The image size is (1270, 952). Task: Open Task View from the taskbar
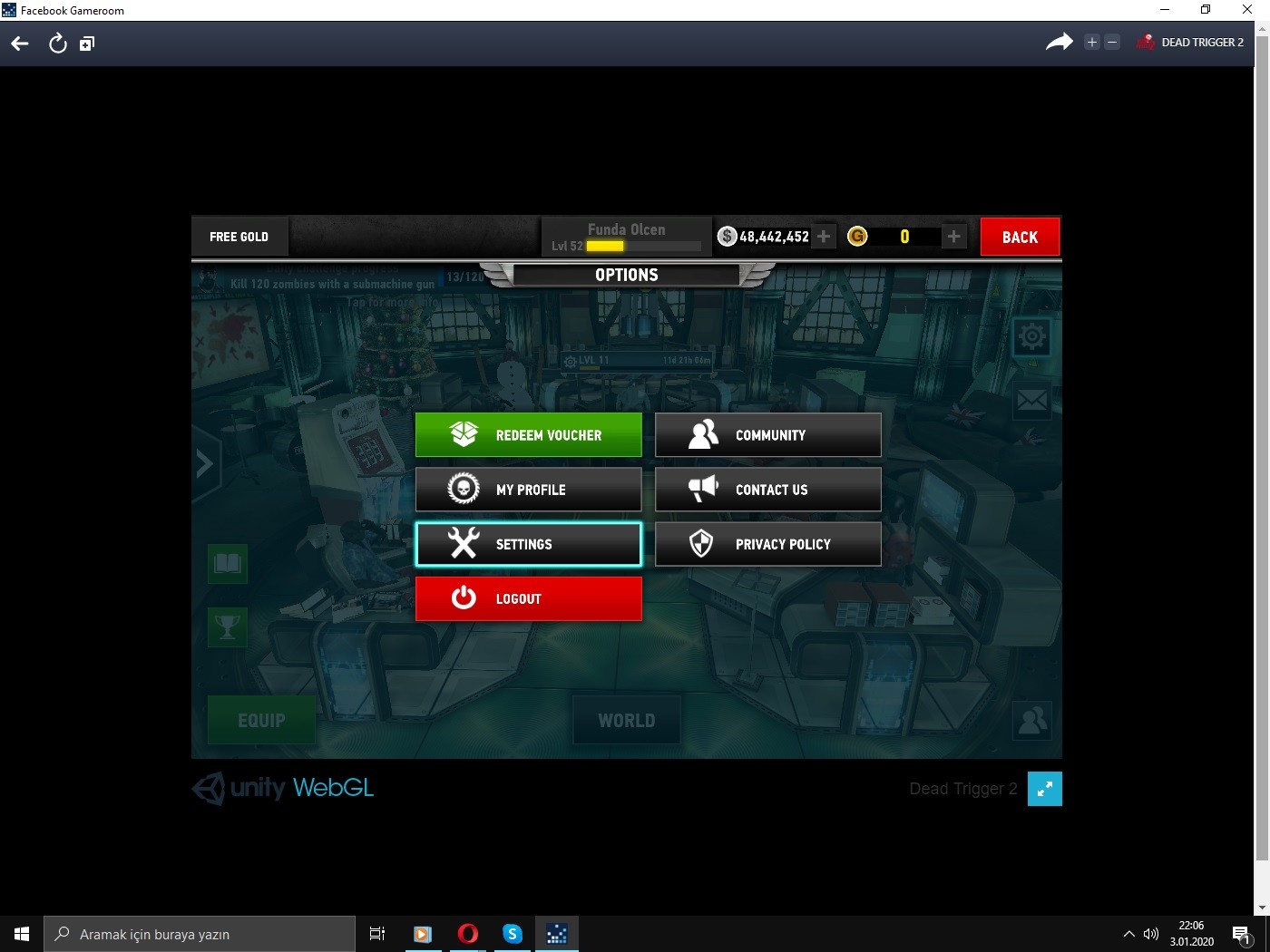377,934
